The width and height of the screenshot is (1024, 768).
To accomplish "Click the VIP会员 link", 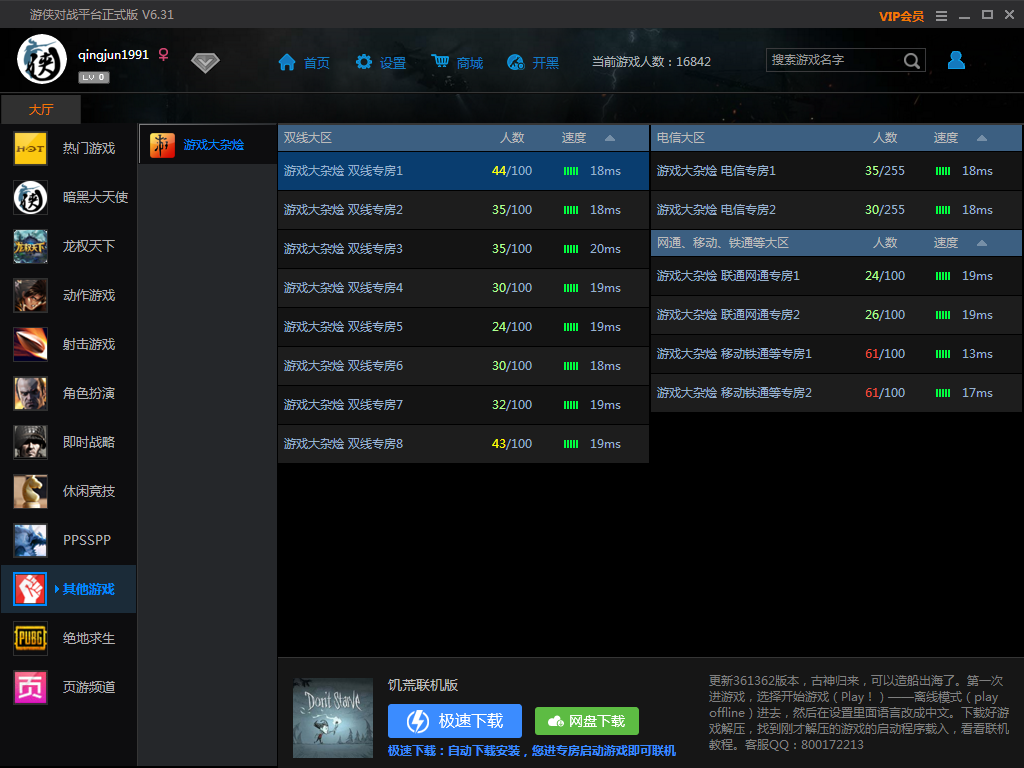I will [x=901, y=16].
